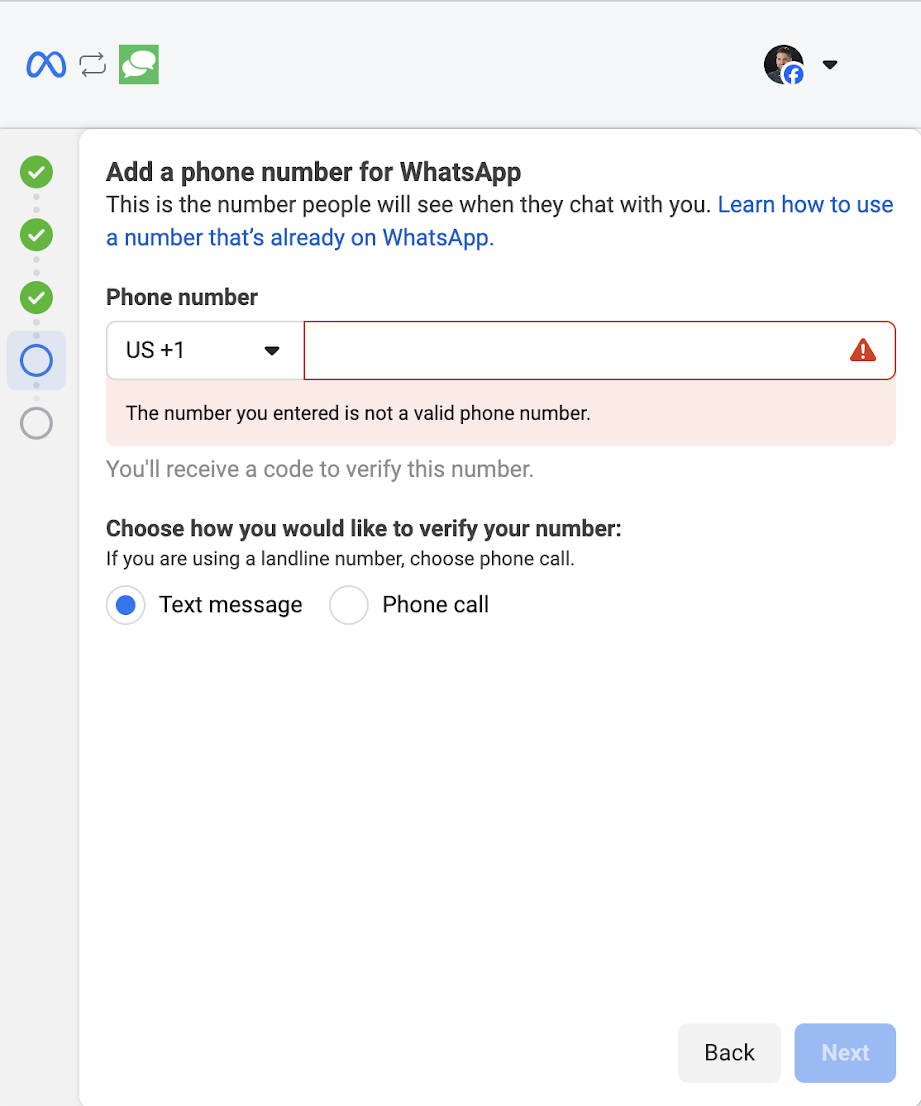
Task: Click the country selector's chevron arrow
Action: click(x=271, y=350)
